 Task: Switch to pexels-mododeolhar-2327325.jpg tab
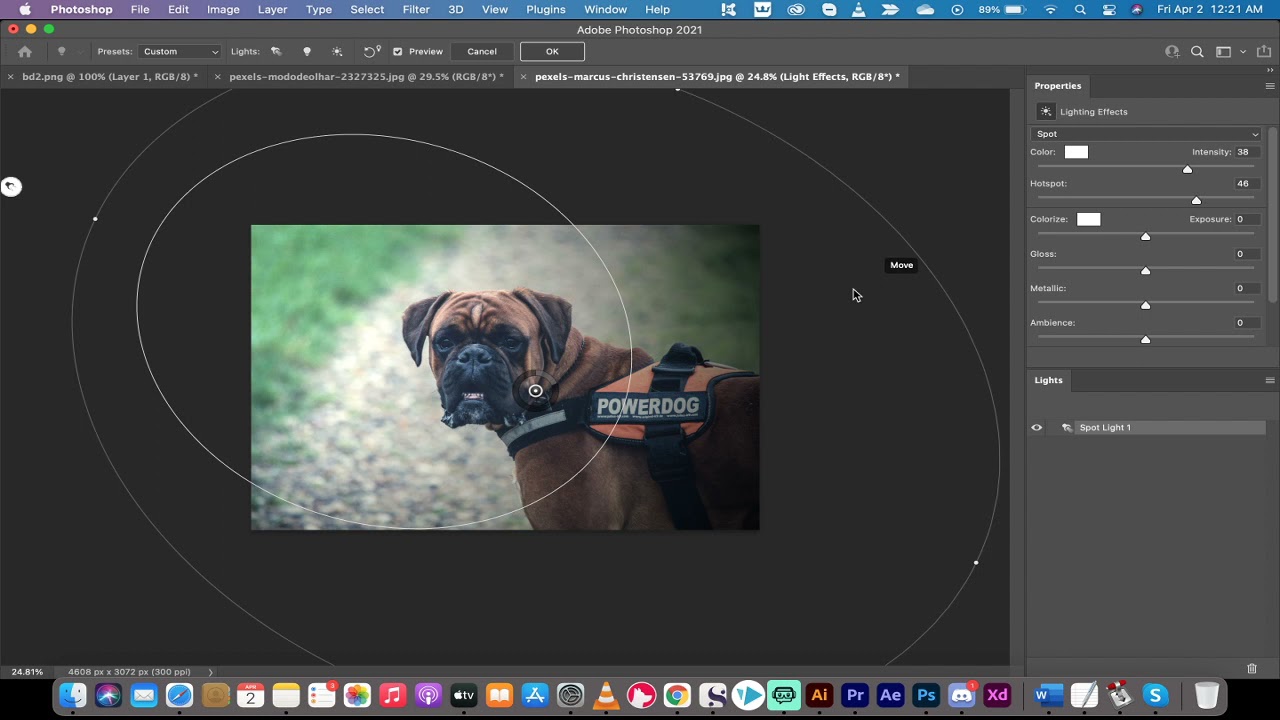(x=366, y=77)
